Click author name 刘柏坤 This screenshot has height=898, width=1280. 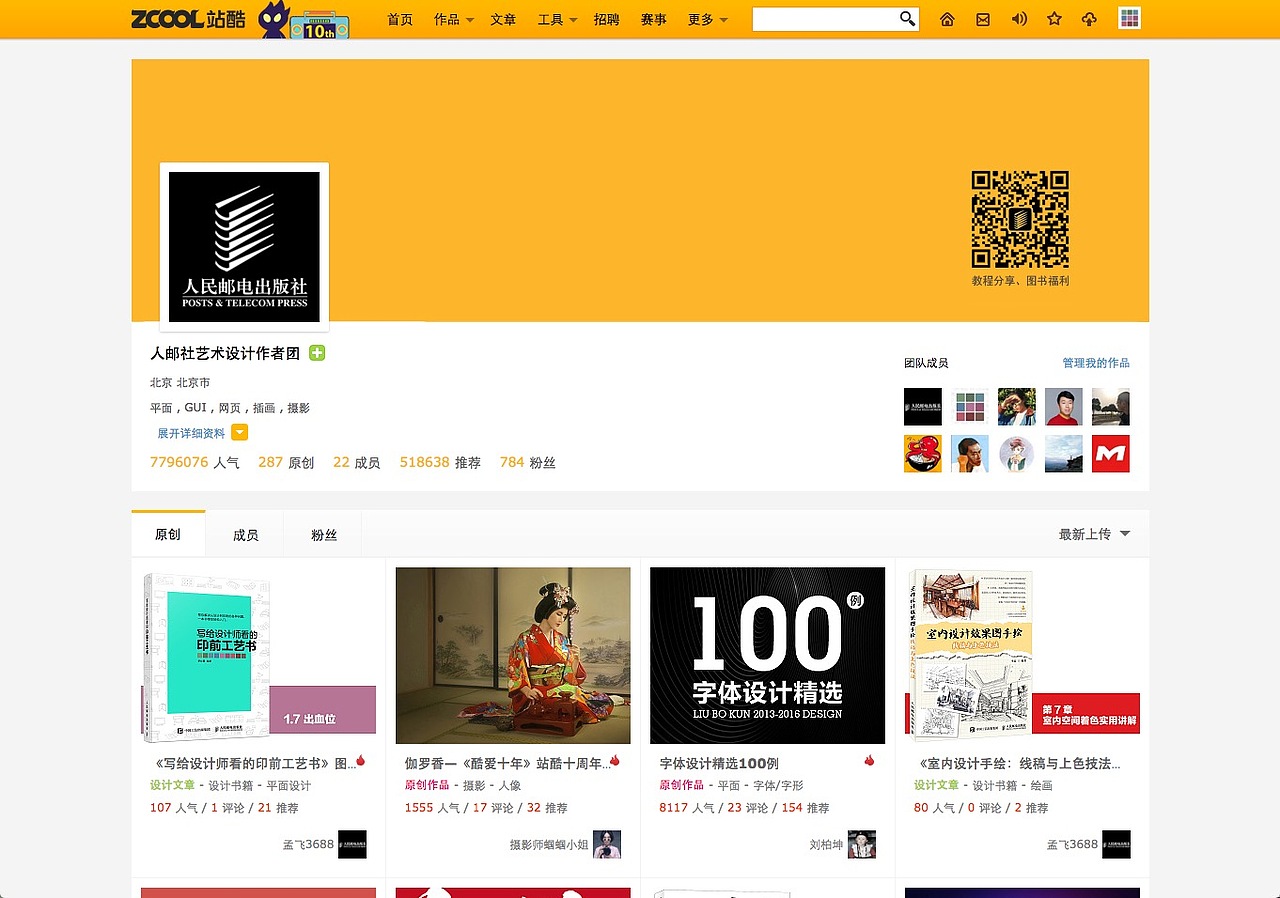(825, 844)
